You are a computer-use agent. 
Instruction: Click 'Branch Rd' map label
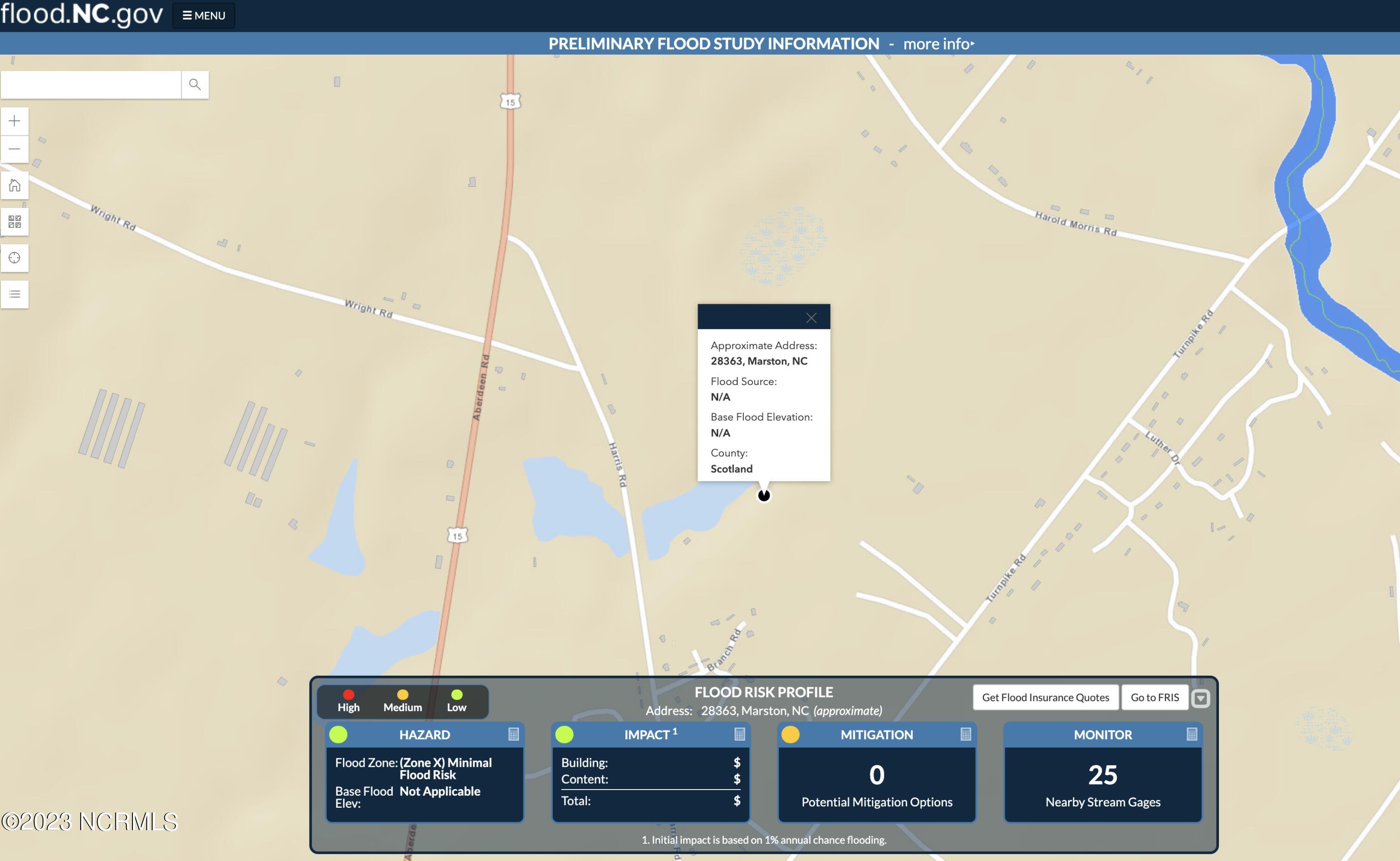[x=724, y=651]
